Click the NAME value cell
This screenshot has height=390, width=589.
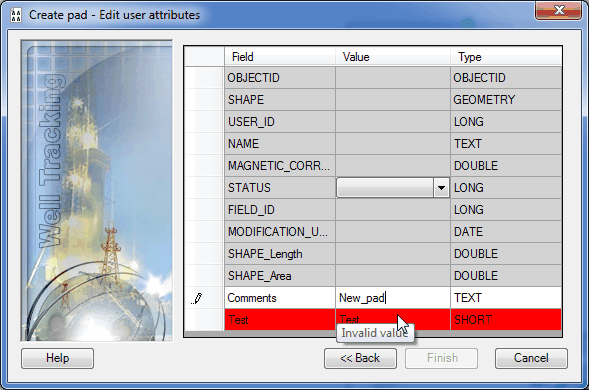point(393,144)
